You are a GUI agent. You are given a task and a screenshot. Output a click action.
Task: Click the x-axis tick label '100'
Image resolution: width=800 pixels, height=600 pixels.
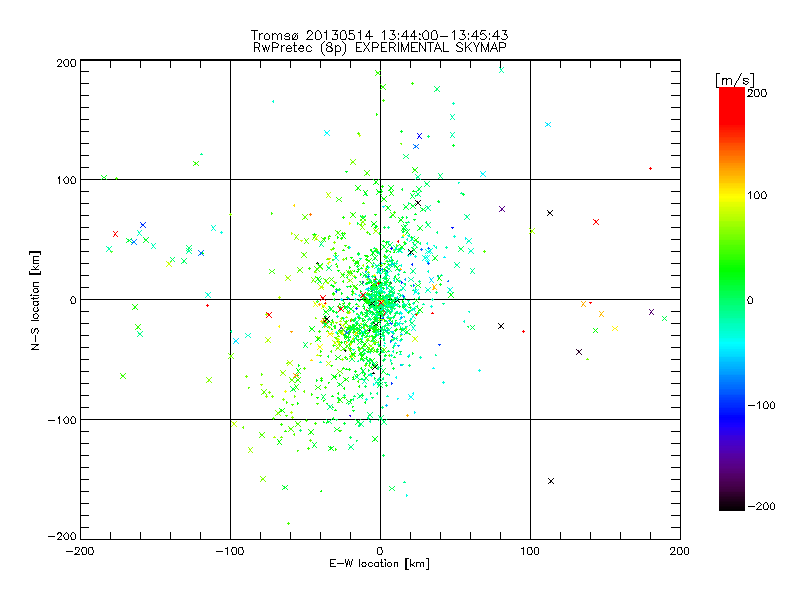[x=530, y=552]
